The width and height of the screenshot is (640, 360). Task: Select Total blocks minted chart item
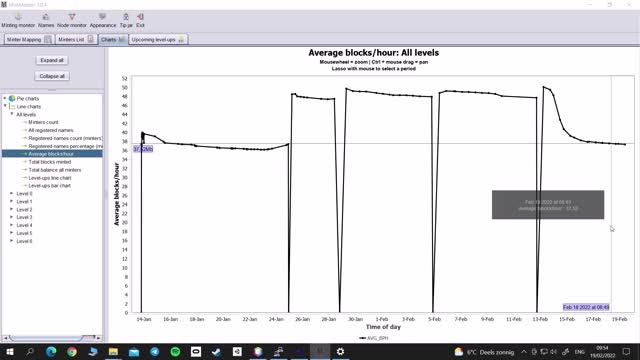click(49, 162)
